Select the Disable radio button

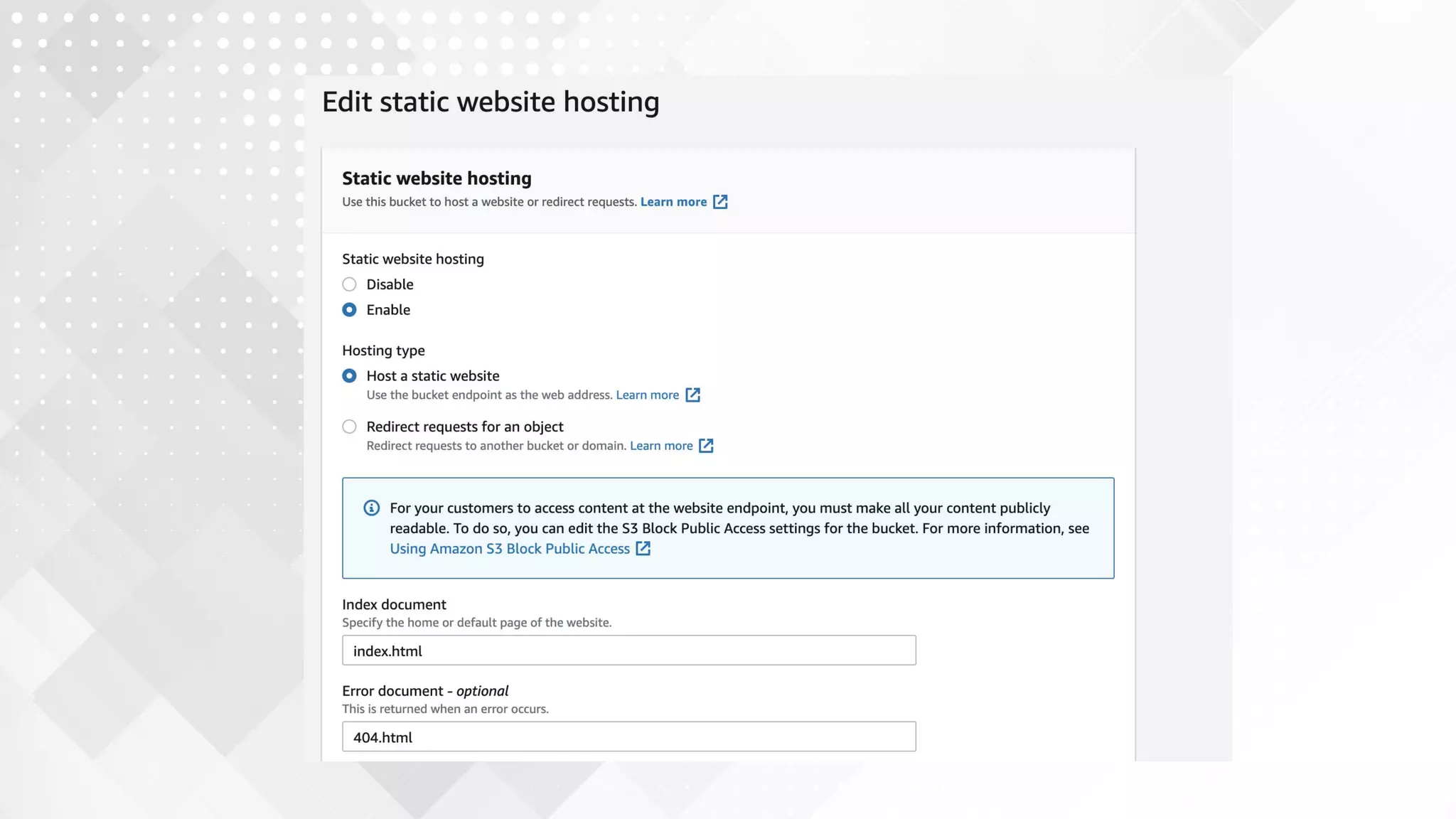349,284
